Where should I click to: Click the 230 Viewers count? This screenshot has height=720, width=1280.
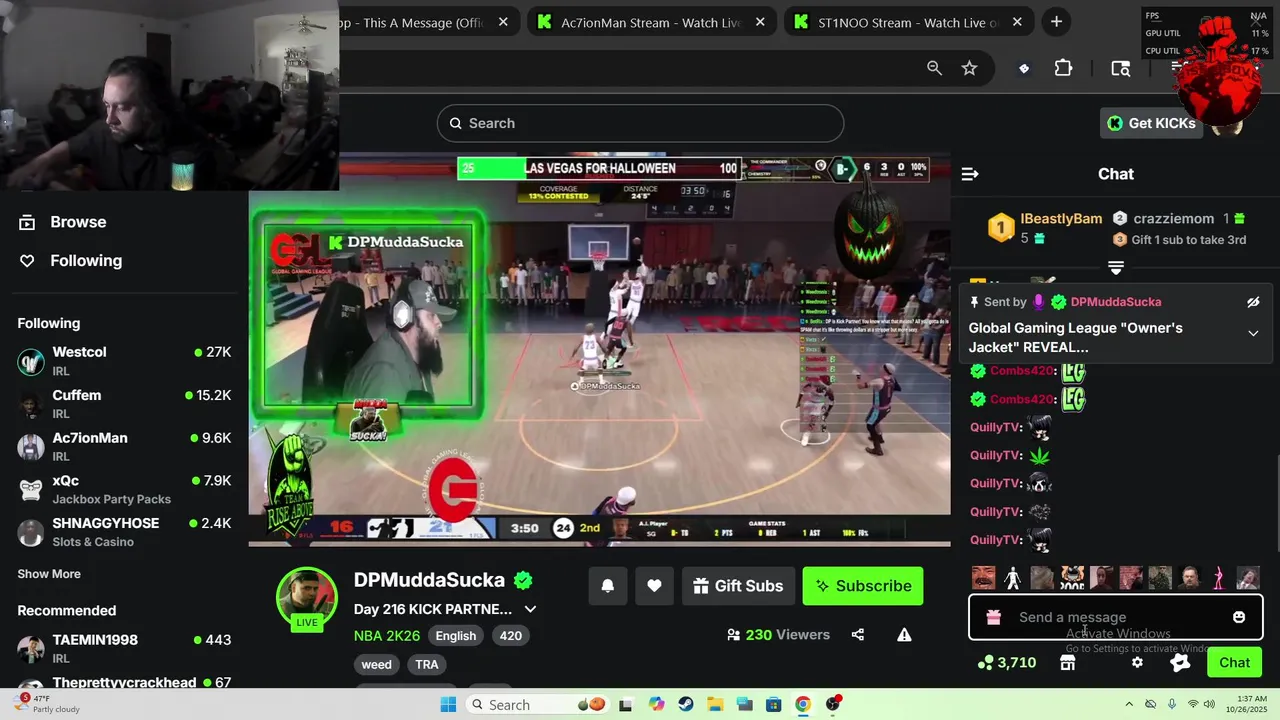778,635
